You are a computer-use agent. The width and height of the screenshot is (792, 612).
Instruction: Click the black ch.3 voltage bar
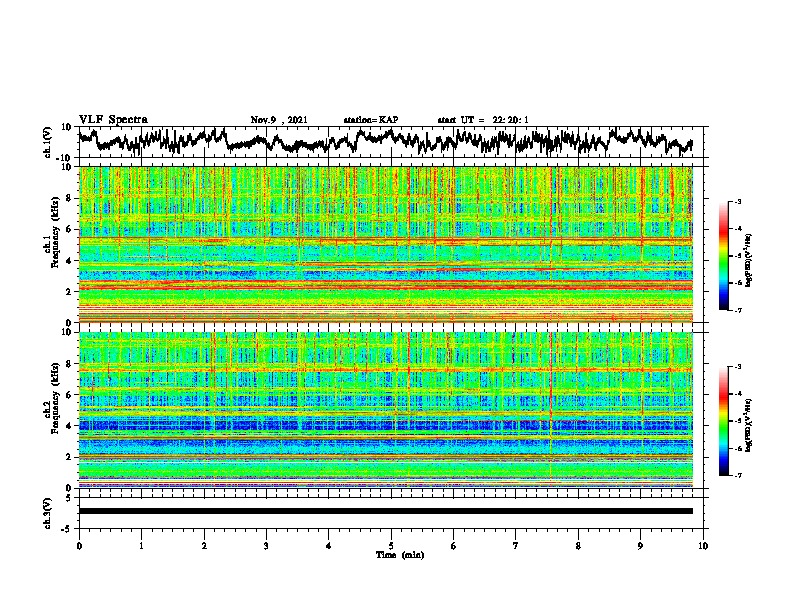pos(386,511)
